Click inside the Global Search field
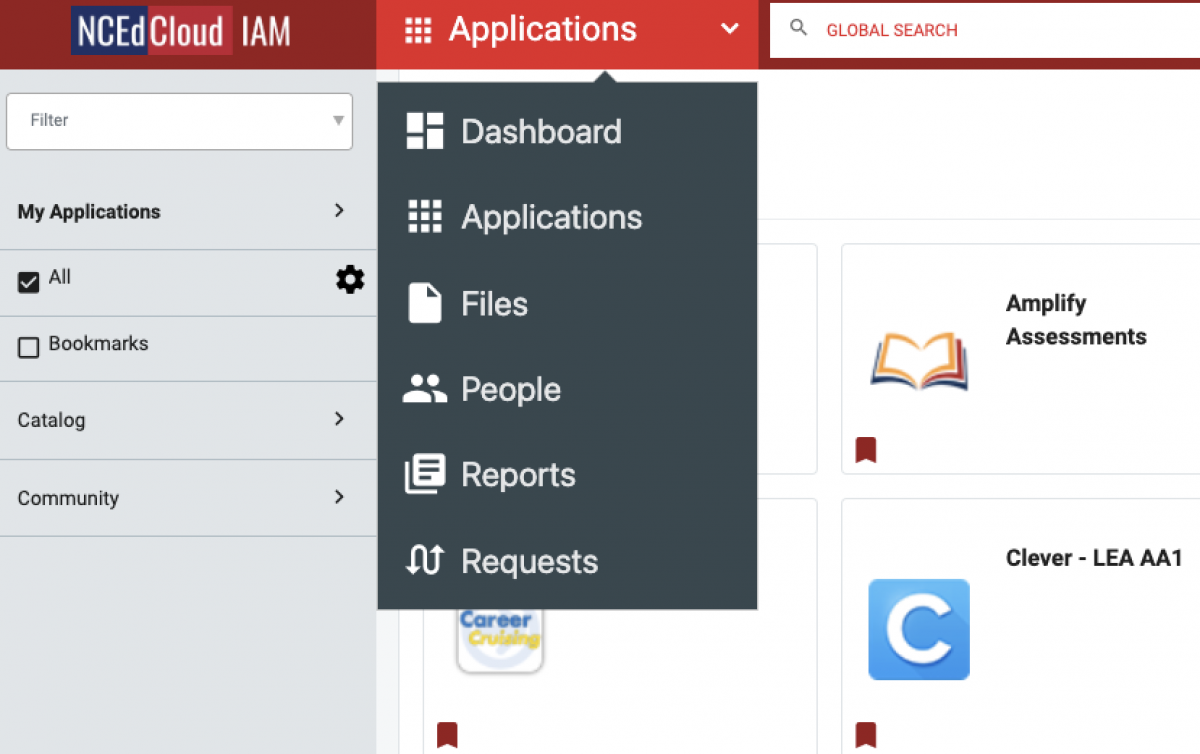The width and height of the screenshot is (1200, 754). 950,30
